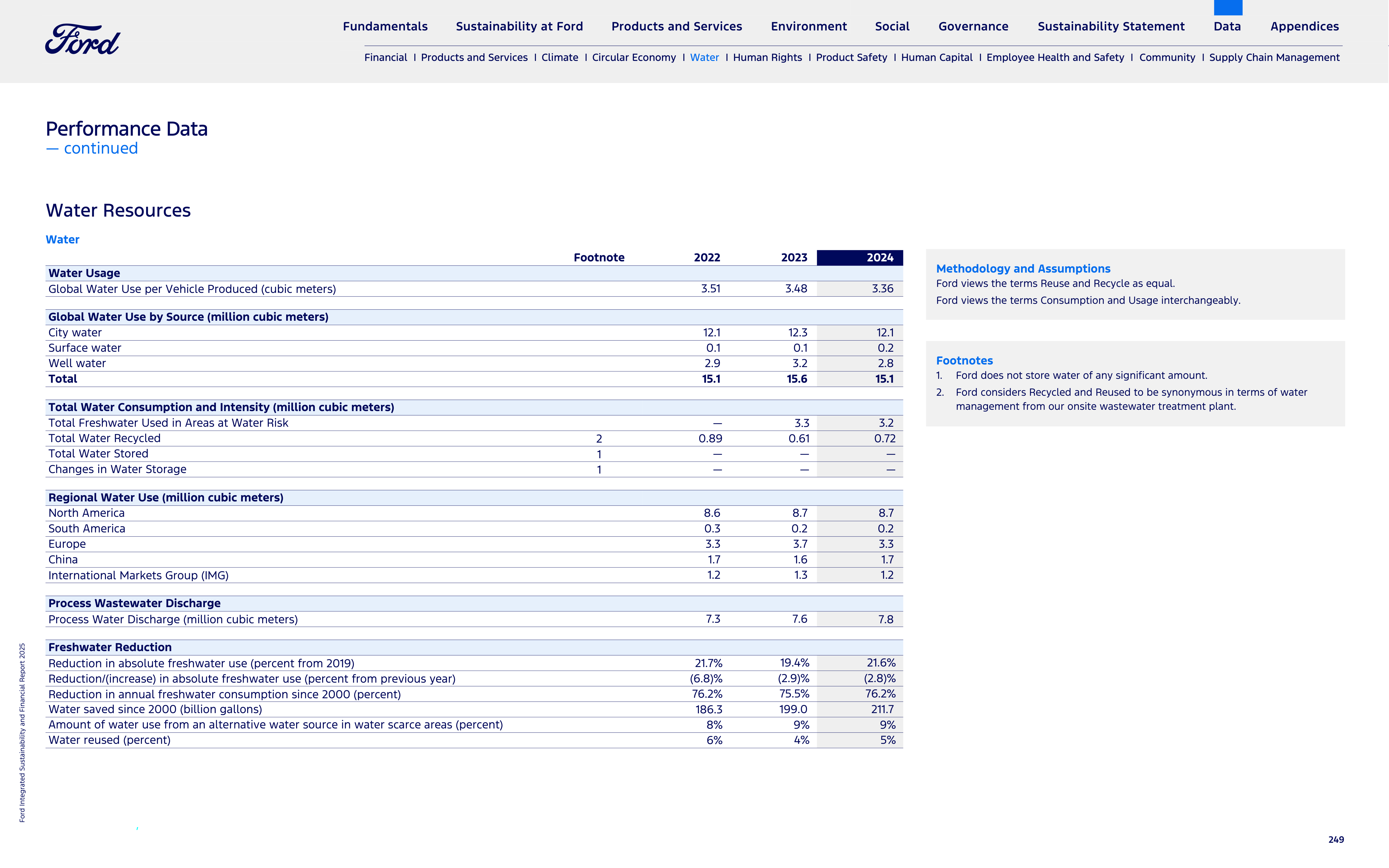Click the Freshwater Reduction section header
The height and width of the screenshot is (868, 1389).
coord(474,647)
